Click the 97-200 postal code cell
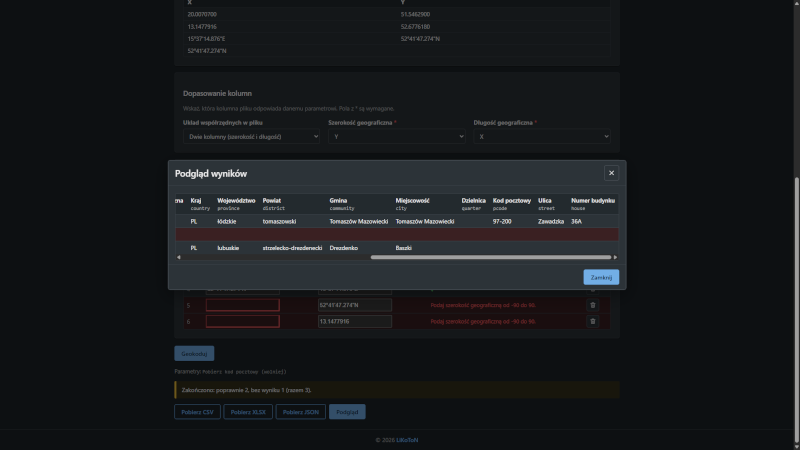This screenshot has height=450, width=800. [502, 221]
